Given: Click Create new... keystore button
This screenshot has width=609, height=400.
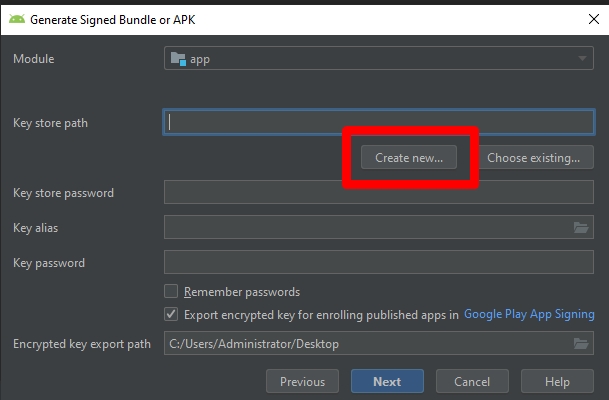Looking at the screenshot, I should [x=409, y=157].
